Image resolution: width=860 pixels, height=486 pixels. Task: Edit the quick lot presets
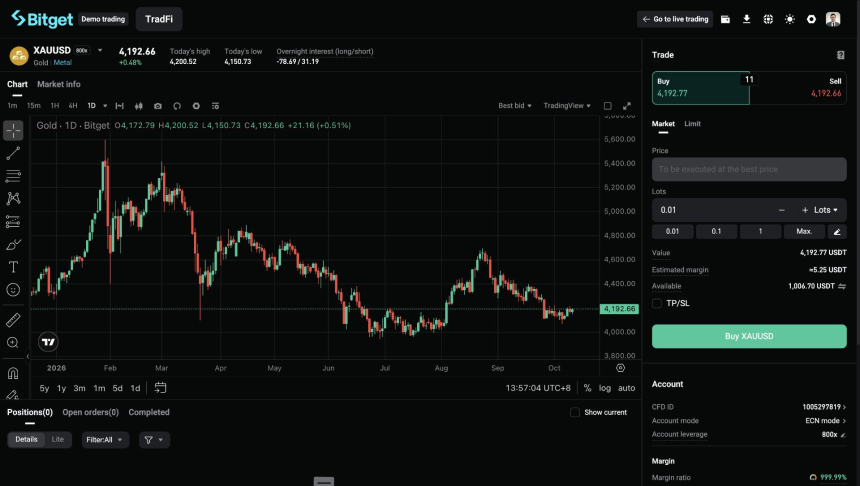[837, 231]
